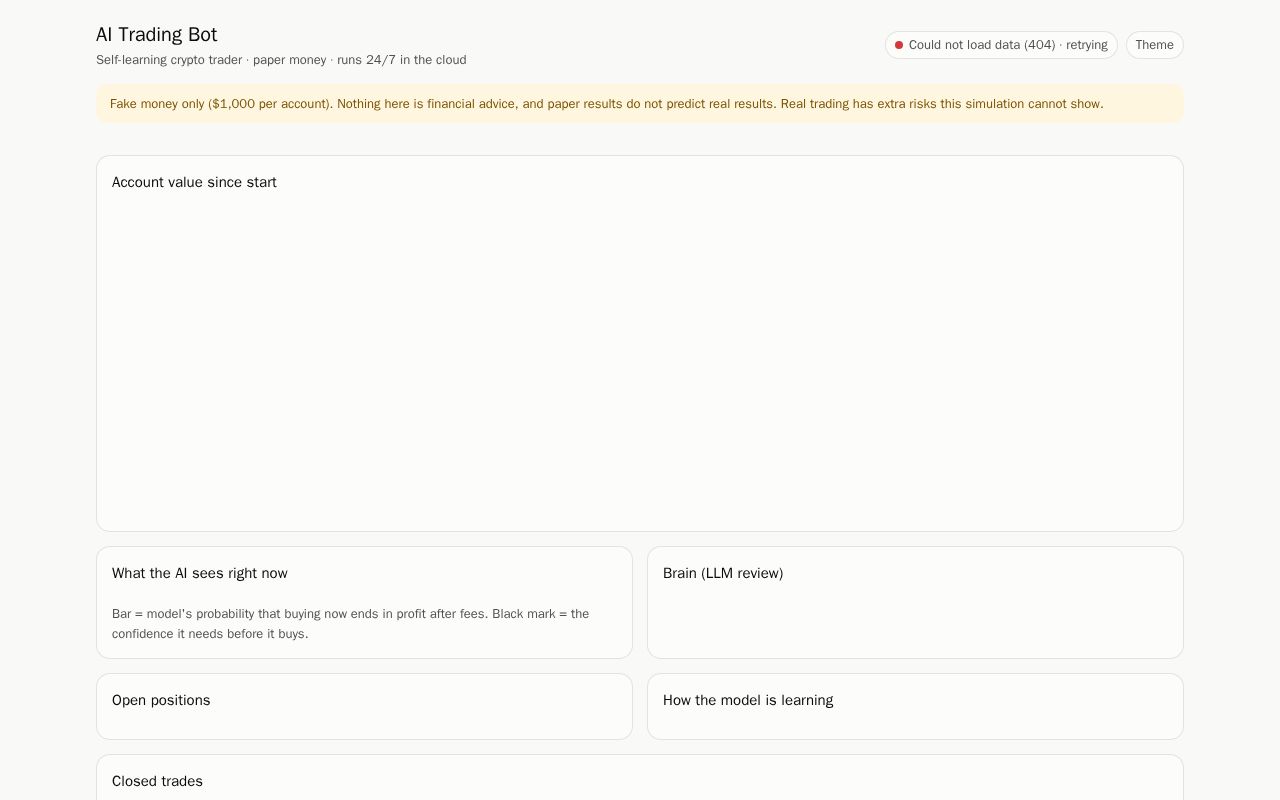Click the red status dot indicator

coord(899,45)
